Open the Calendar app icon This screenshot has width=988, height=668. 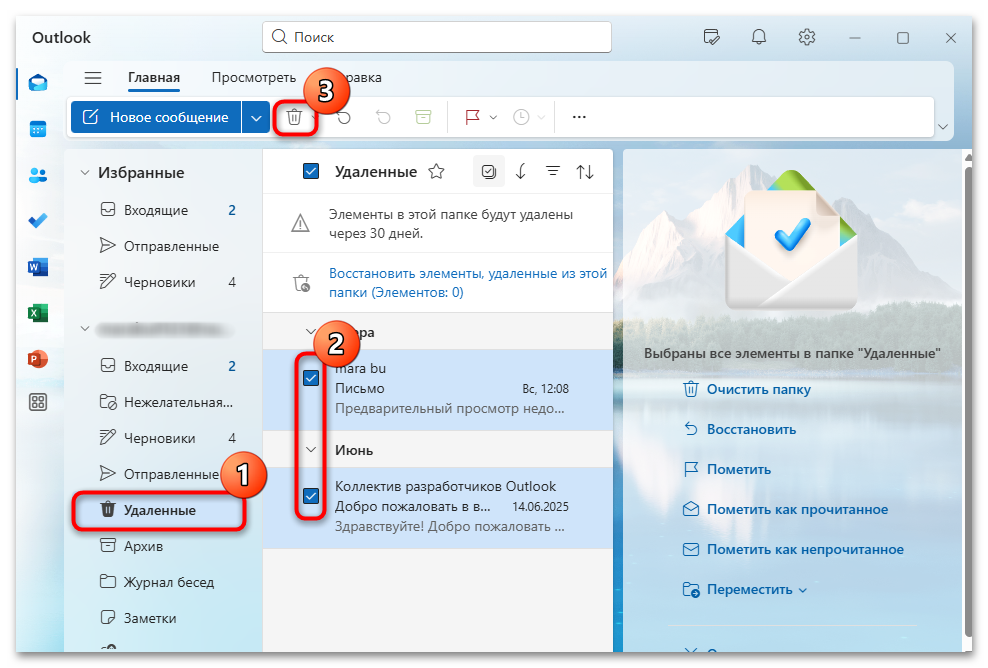[38, 129]
